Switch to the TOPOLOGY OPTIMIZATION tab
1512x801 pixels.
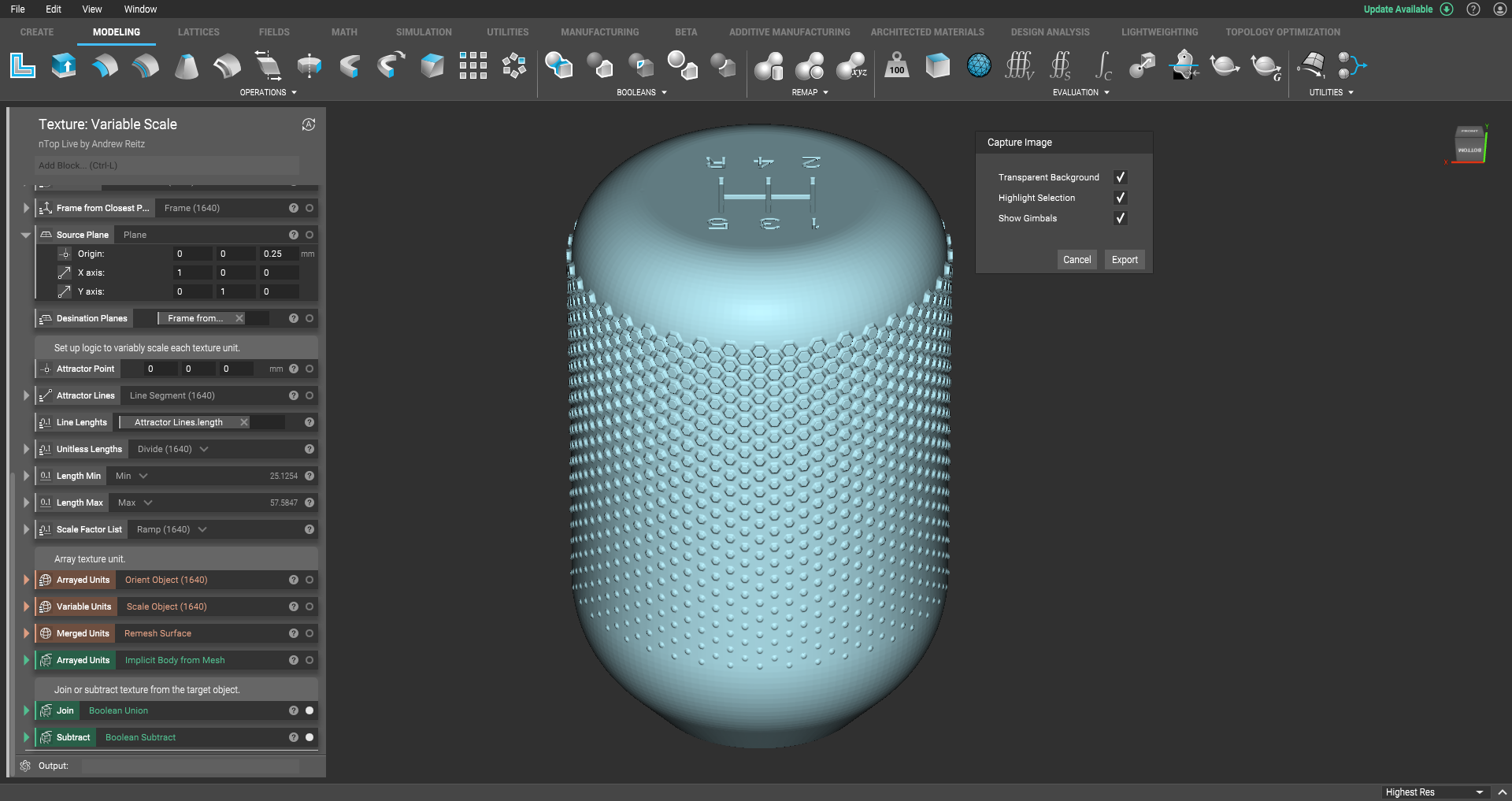point(1283,32)
